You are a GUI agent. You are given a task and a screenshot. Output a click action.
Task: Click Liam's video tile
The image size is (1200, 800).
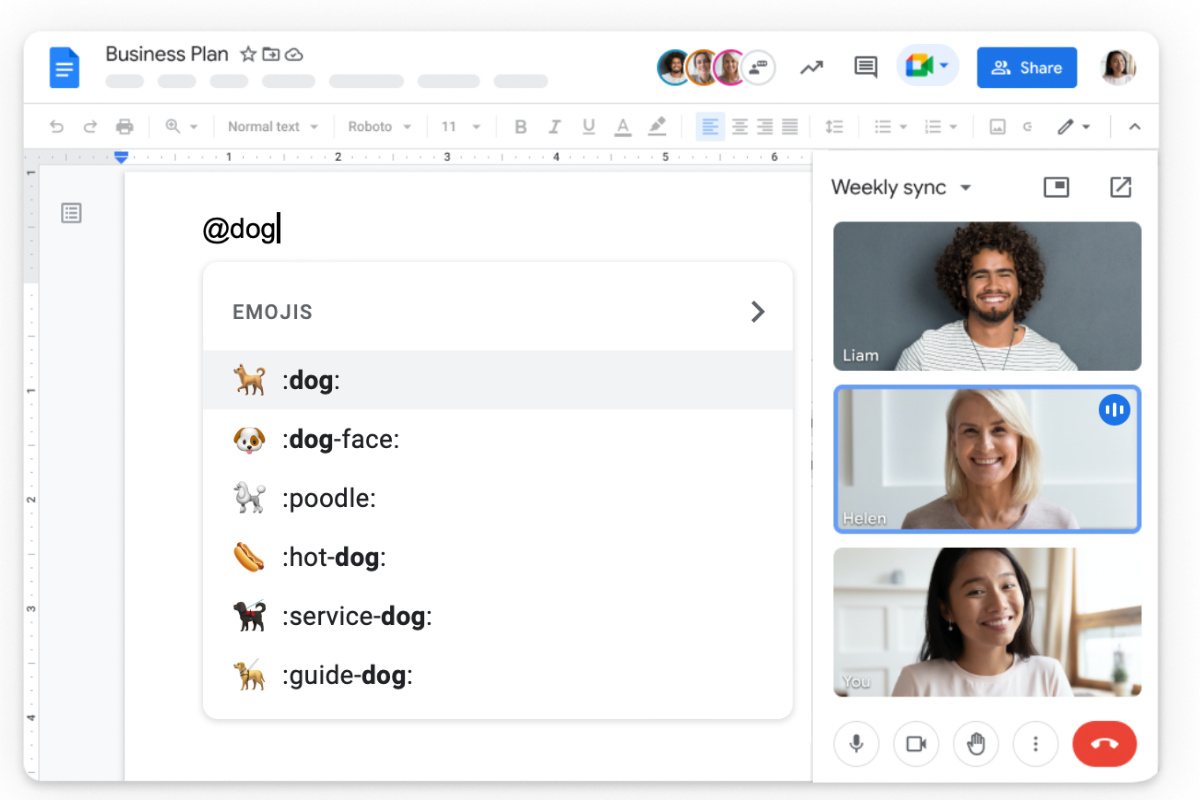click(987, 296)
